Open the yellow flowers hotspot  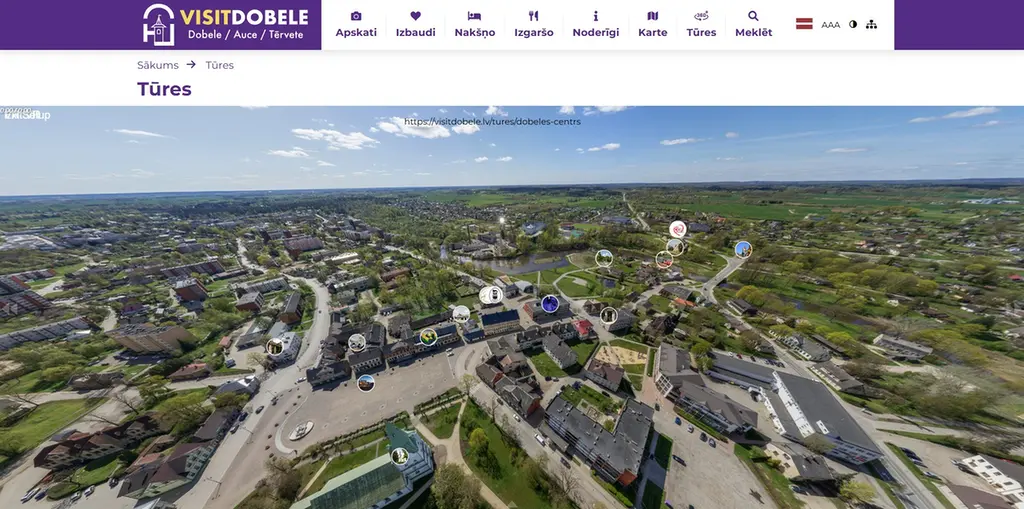[x=428, y=337]
